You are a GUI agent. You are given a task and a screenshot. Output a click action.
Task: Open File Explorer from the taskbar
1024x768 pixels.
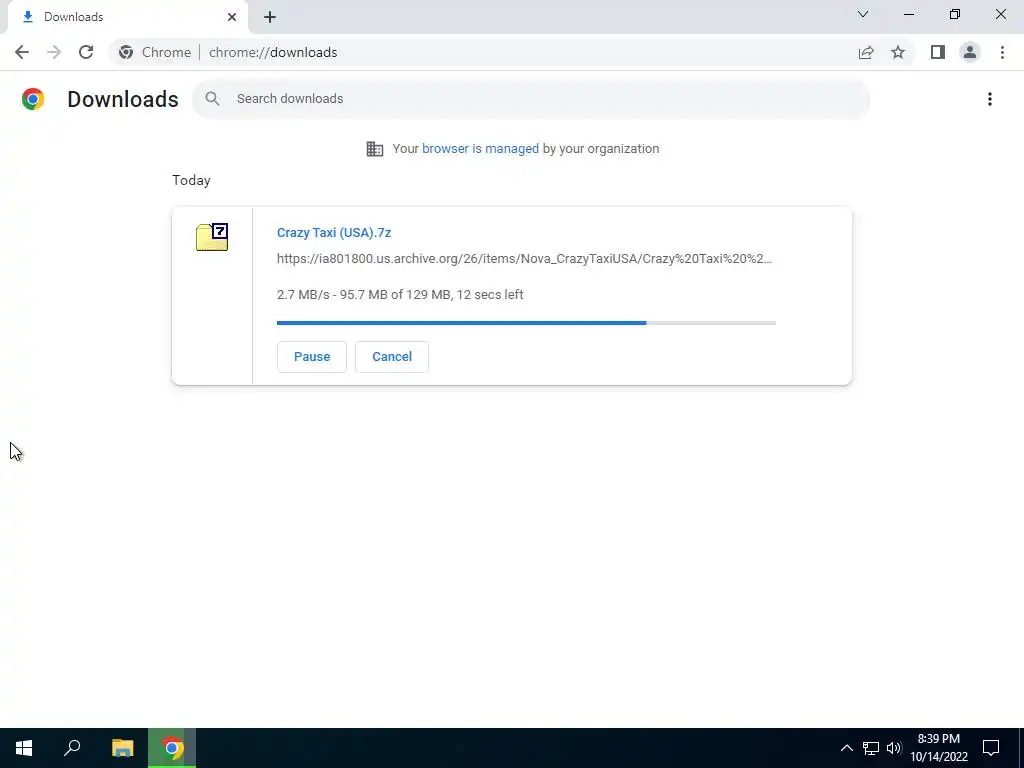(x=122, y=748)
